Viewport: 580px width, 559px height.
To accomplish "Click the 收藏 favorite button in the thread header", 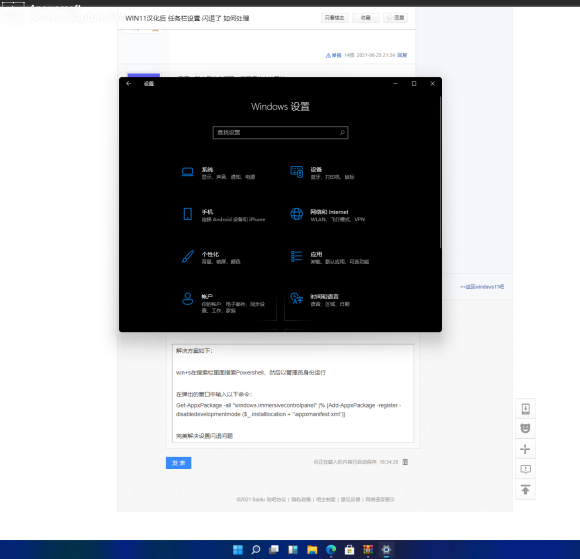I will [365, 18].
